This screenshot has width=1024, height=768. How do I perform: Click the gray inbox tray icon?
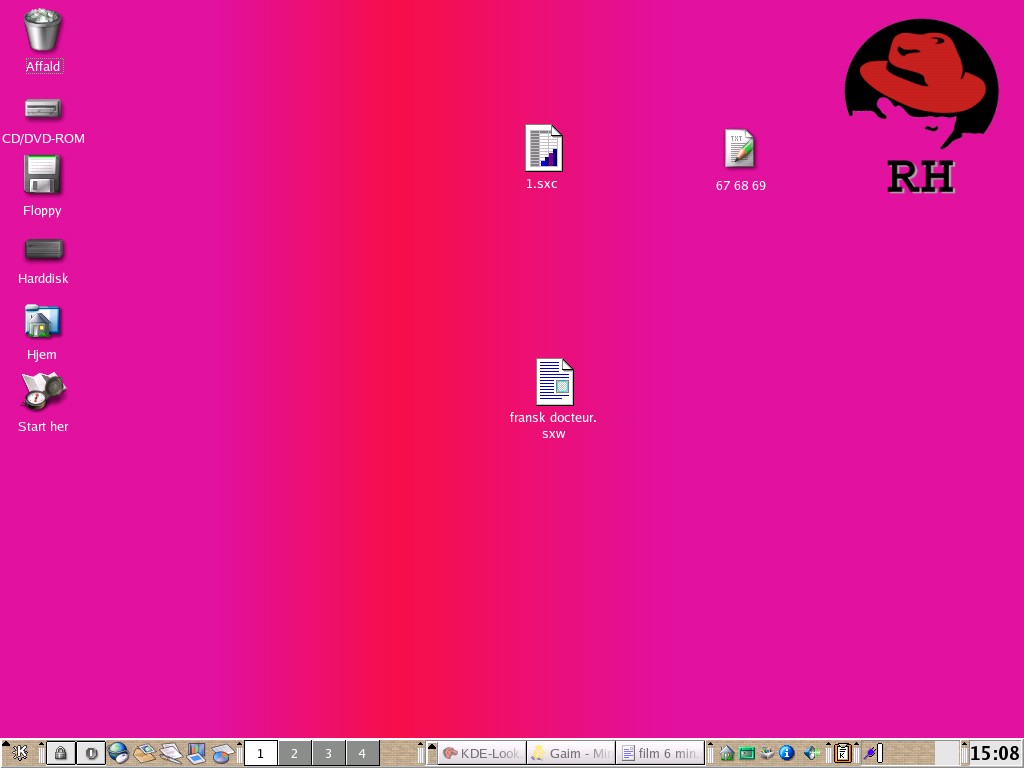[x=767, y=752]
